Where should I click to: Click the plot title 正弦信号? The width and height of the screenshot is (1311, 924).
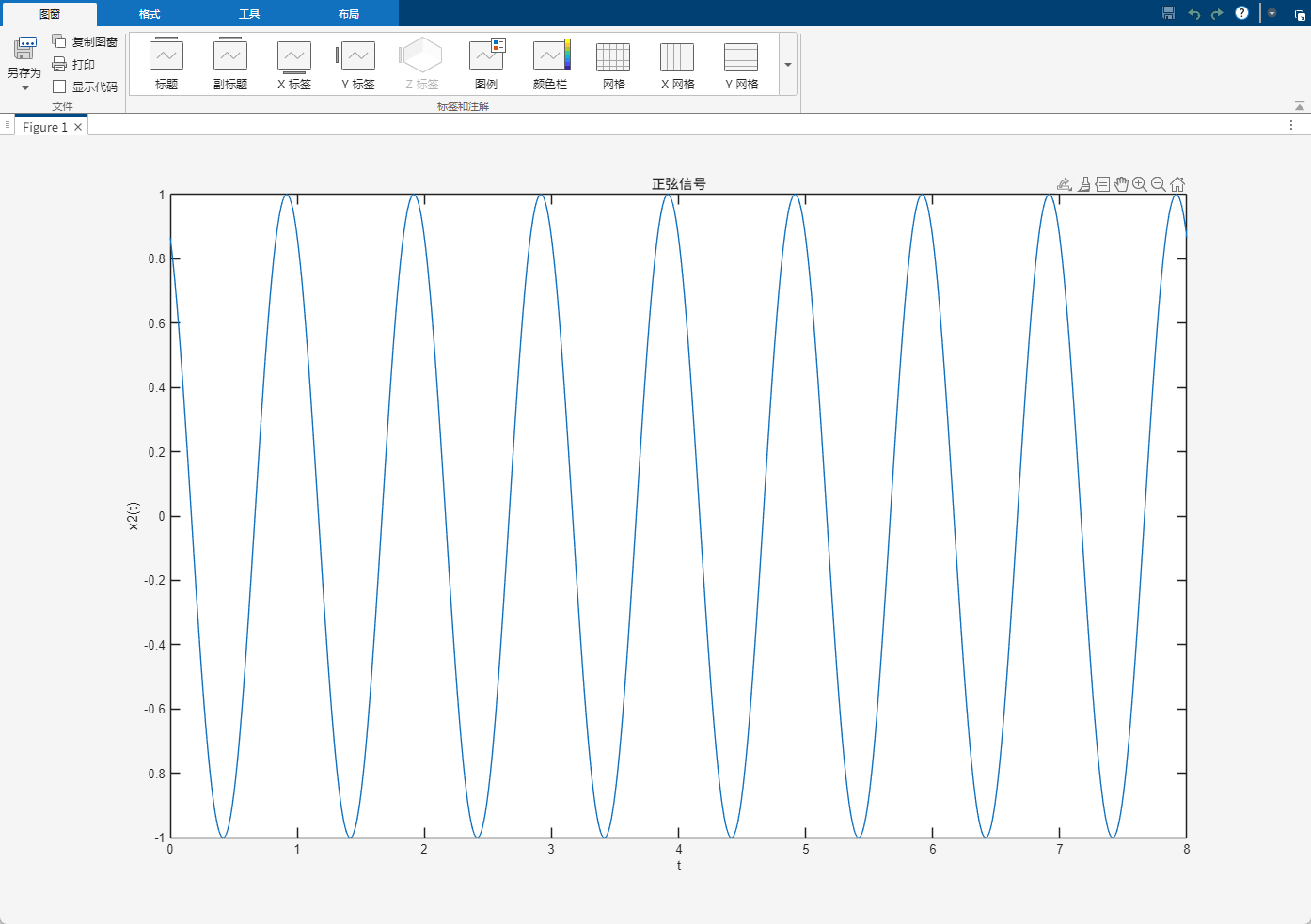coord(679,184)
